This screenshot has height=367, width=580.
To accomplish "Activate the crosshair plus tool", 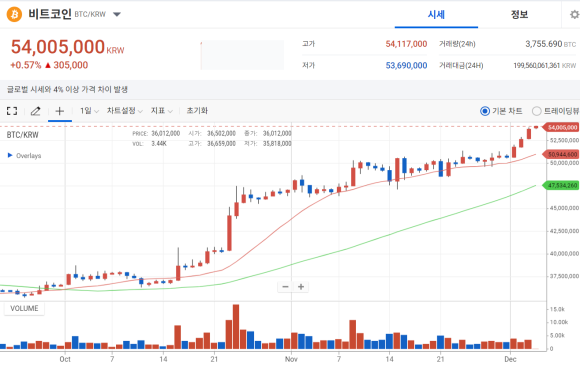I will 60,111.
